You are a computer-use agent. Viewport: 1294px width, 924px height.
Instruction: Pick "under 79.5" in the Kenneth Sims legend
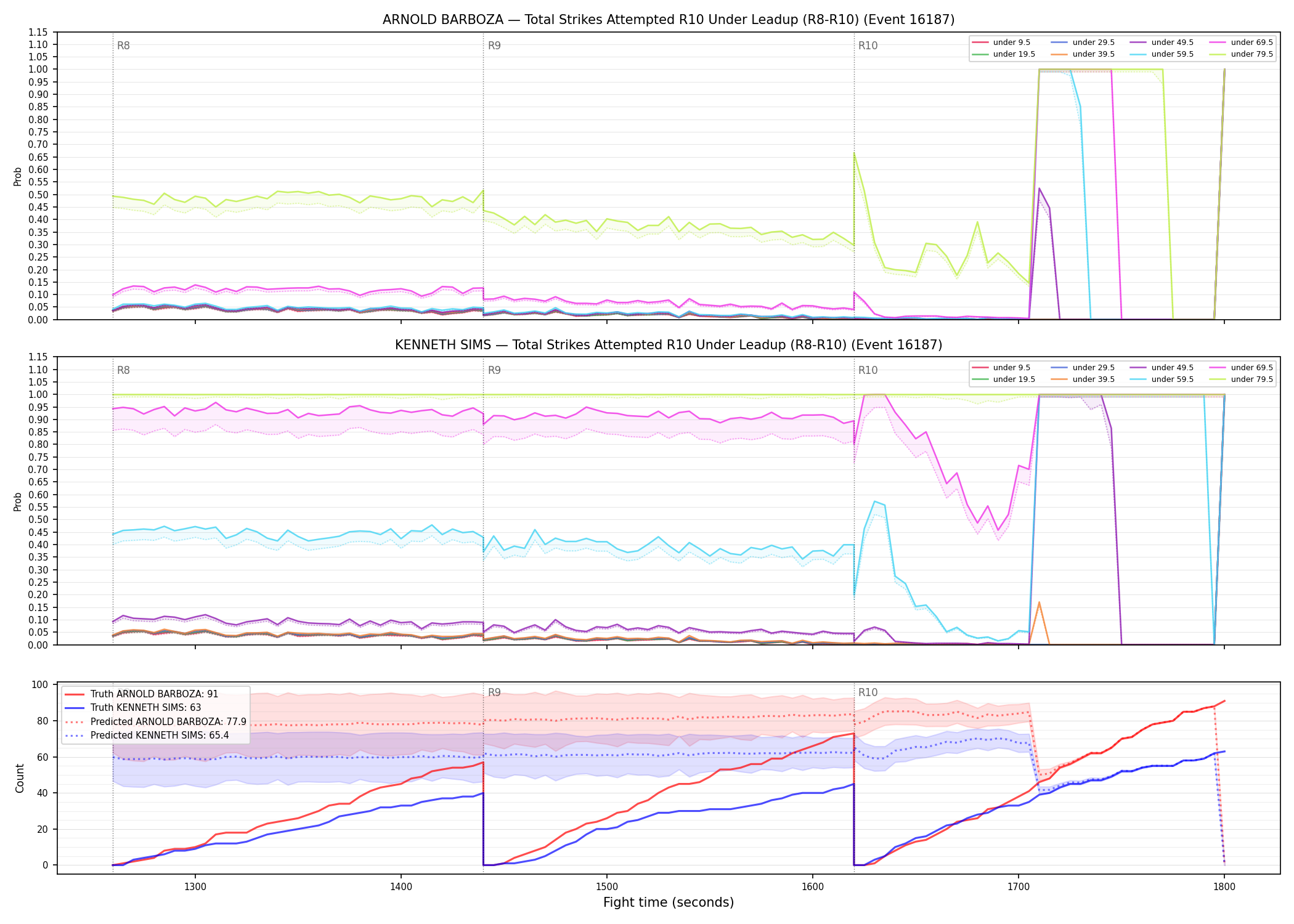(1241, 379)
